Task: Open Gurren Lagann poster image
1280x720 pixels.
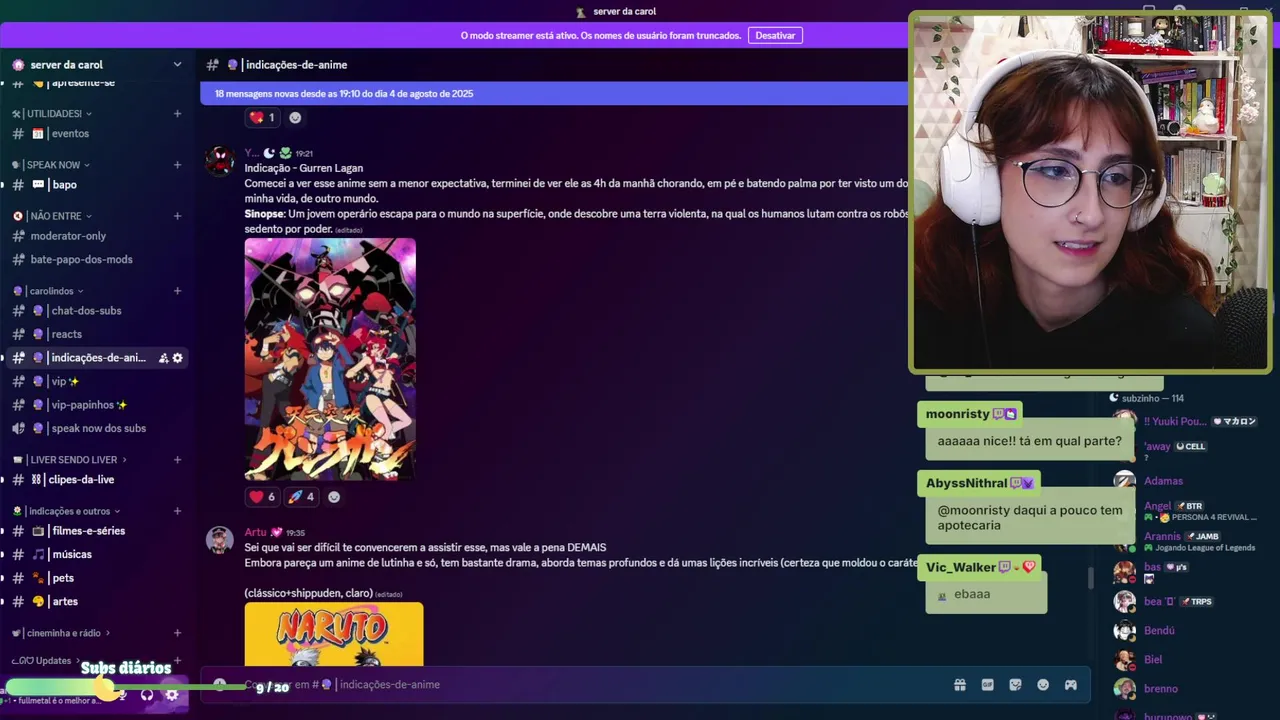Action: (330, 359)
